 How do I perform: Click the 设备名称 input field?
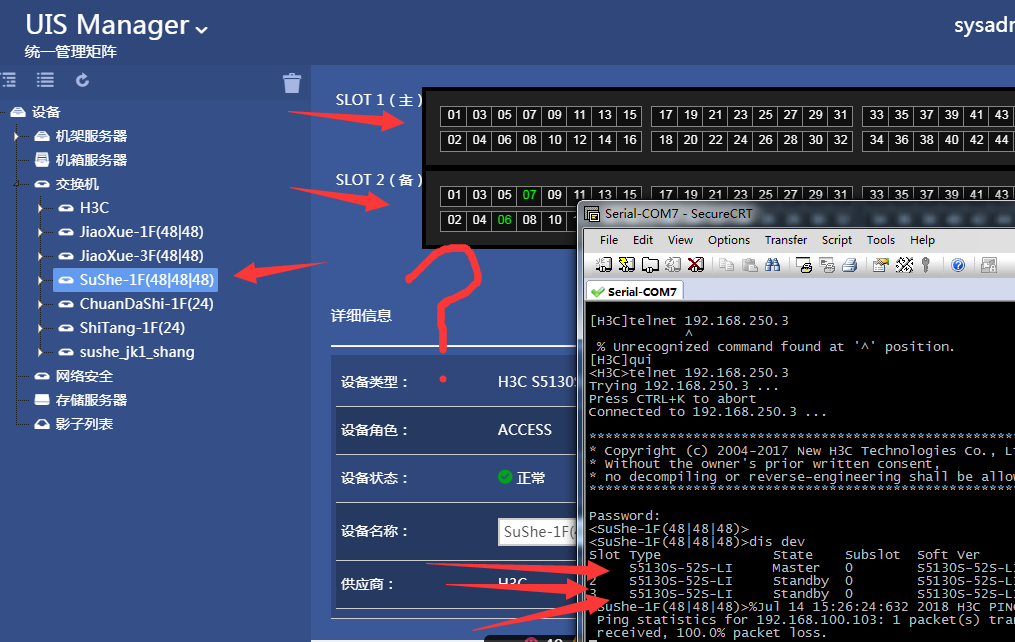point(537,532)
